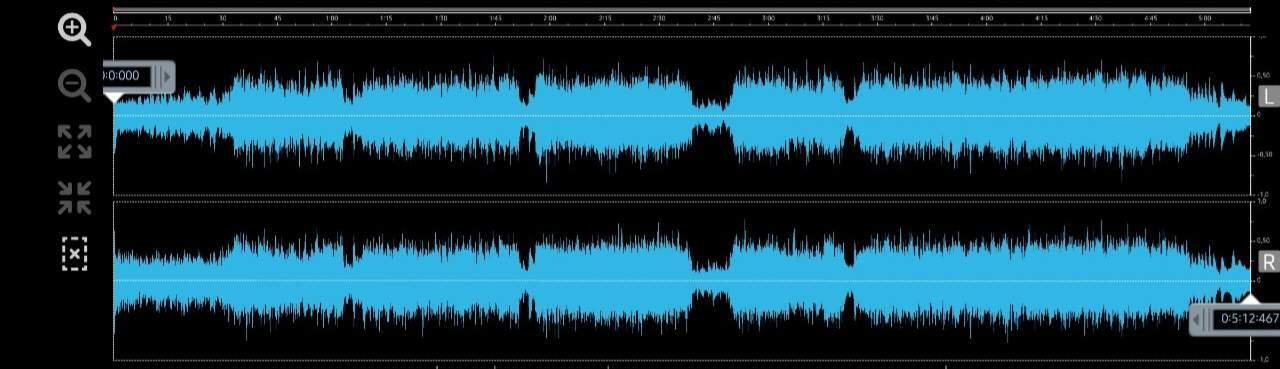Jump to 2:45 on the timeline ruler
Image resolution: width=1280 pixels, height=369 pixels.
[714, 18]
